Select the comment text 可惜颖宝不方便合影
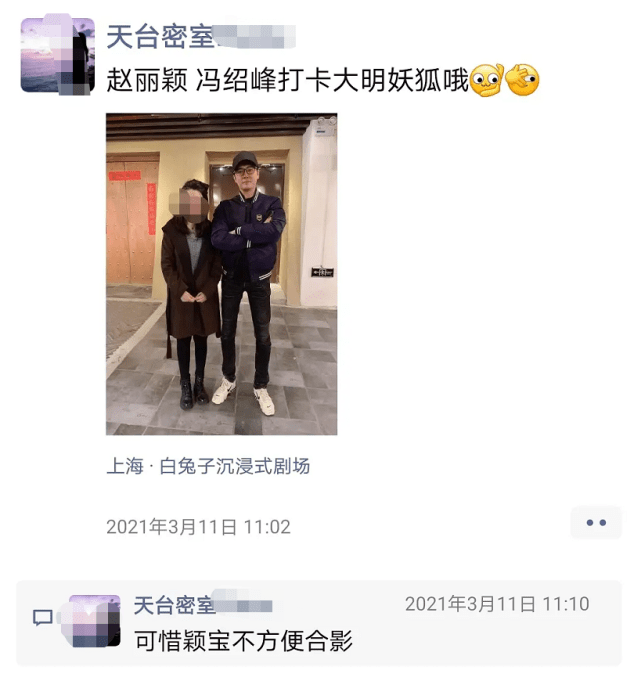Screen dimensions: 641x674 [243, 640]
